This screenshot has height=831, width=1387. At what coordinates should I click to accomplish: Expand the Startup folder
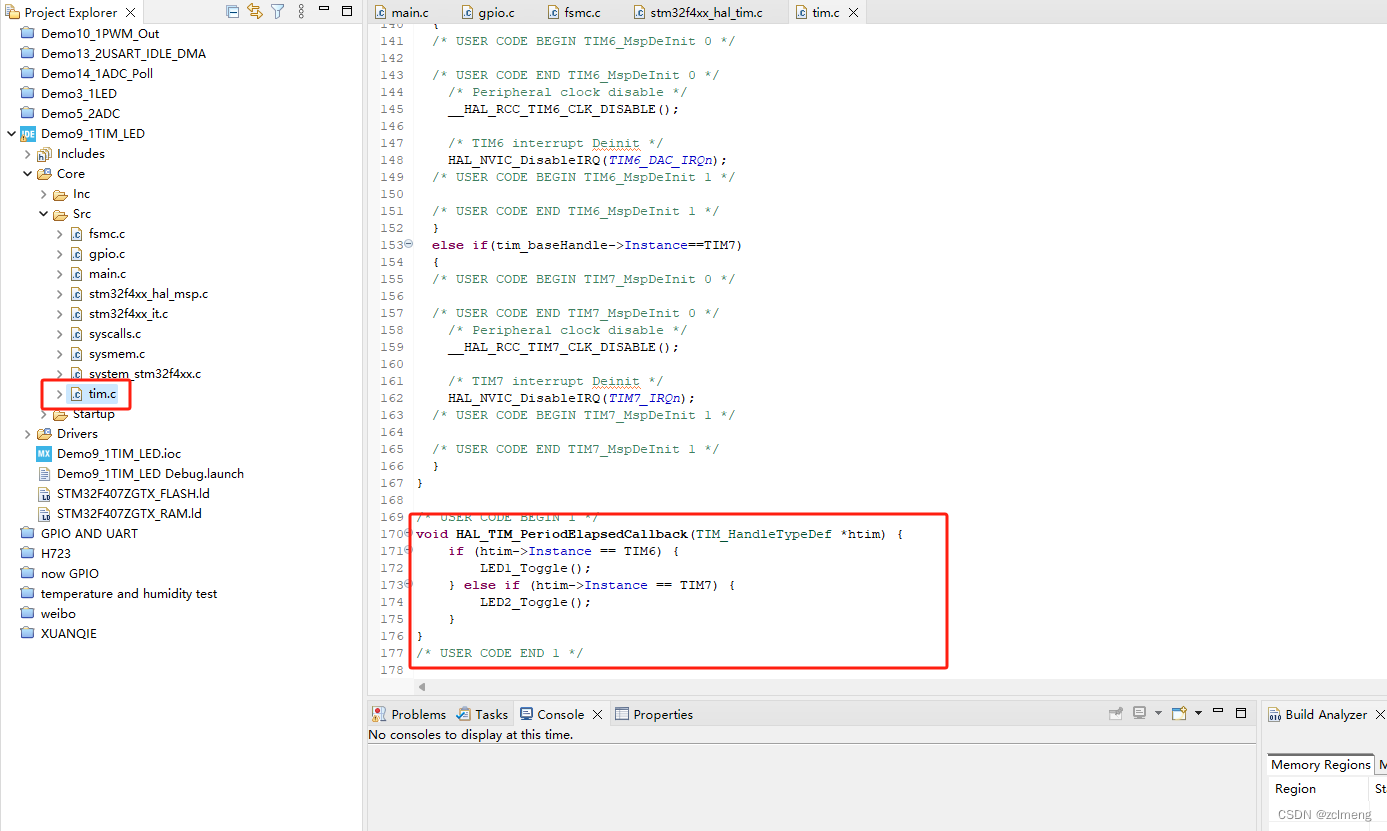coord(44,413)
